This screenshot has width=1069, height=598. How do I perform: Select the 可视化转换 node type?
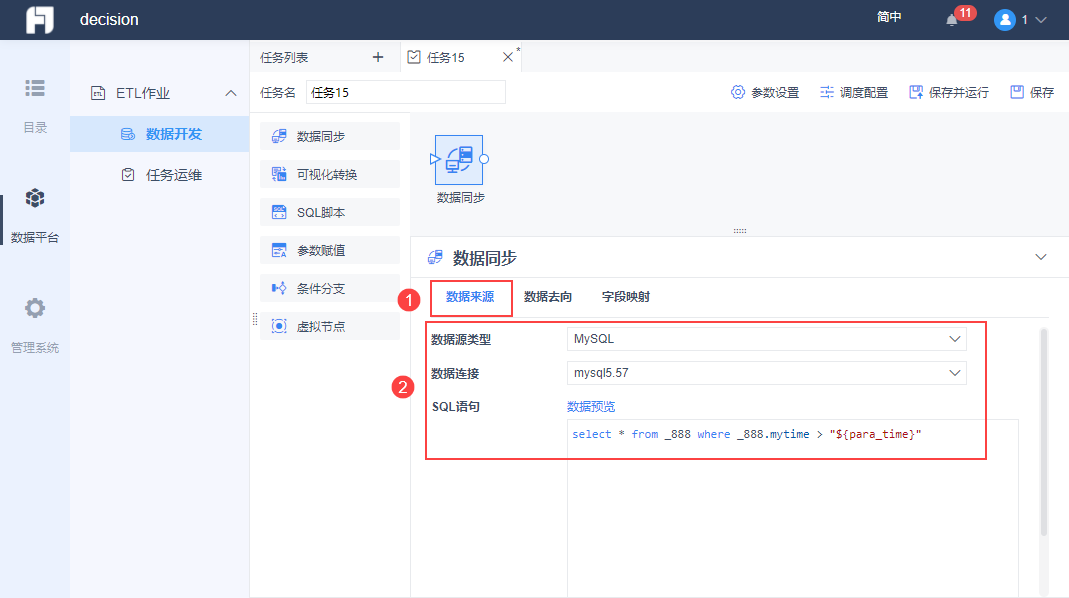[x=330, y=175]
